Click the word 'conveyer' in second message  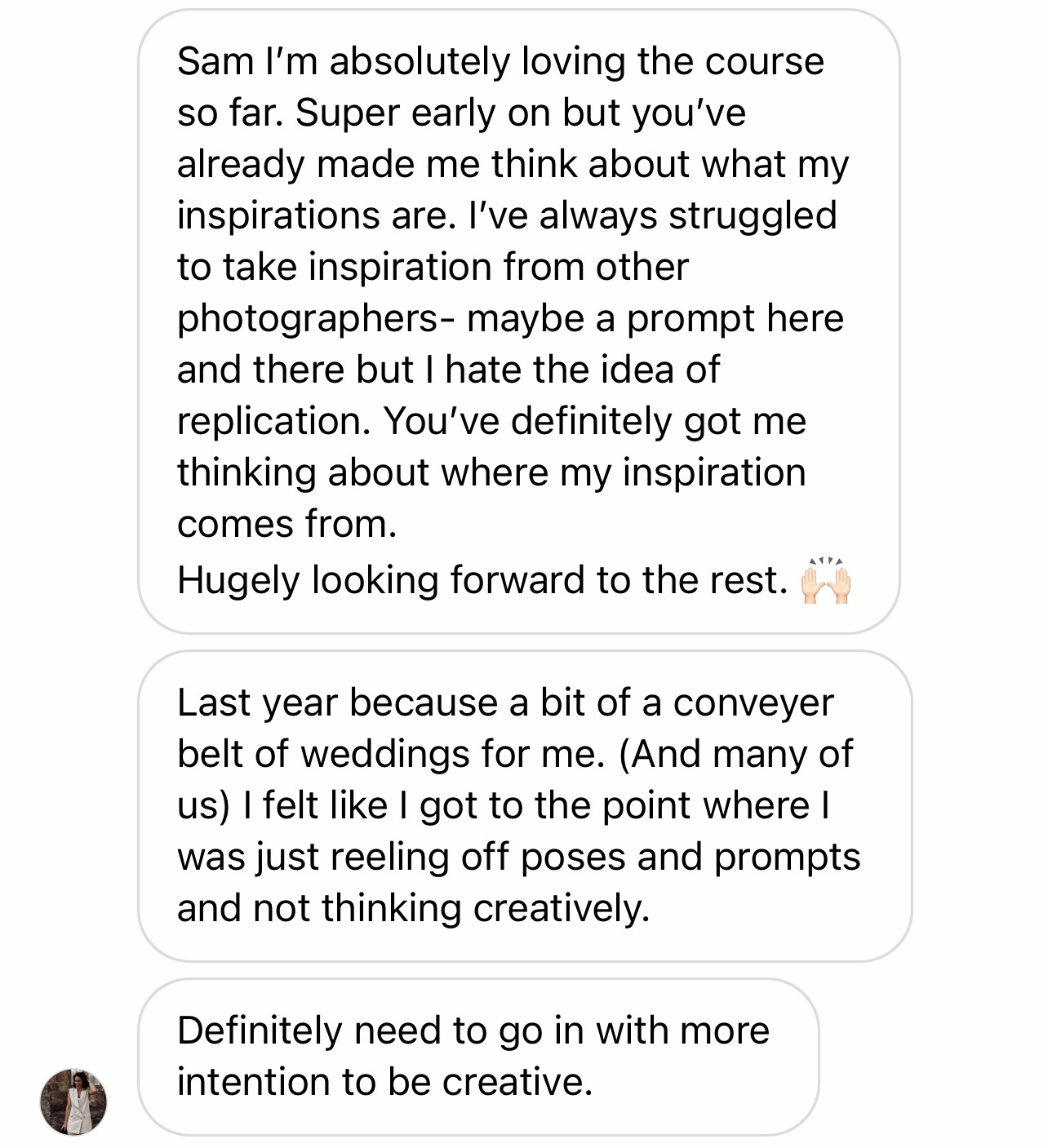click(753, 703)
